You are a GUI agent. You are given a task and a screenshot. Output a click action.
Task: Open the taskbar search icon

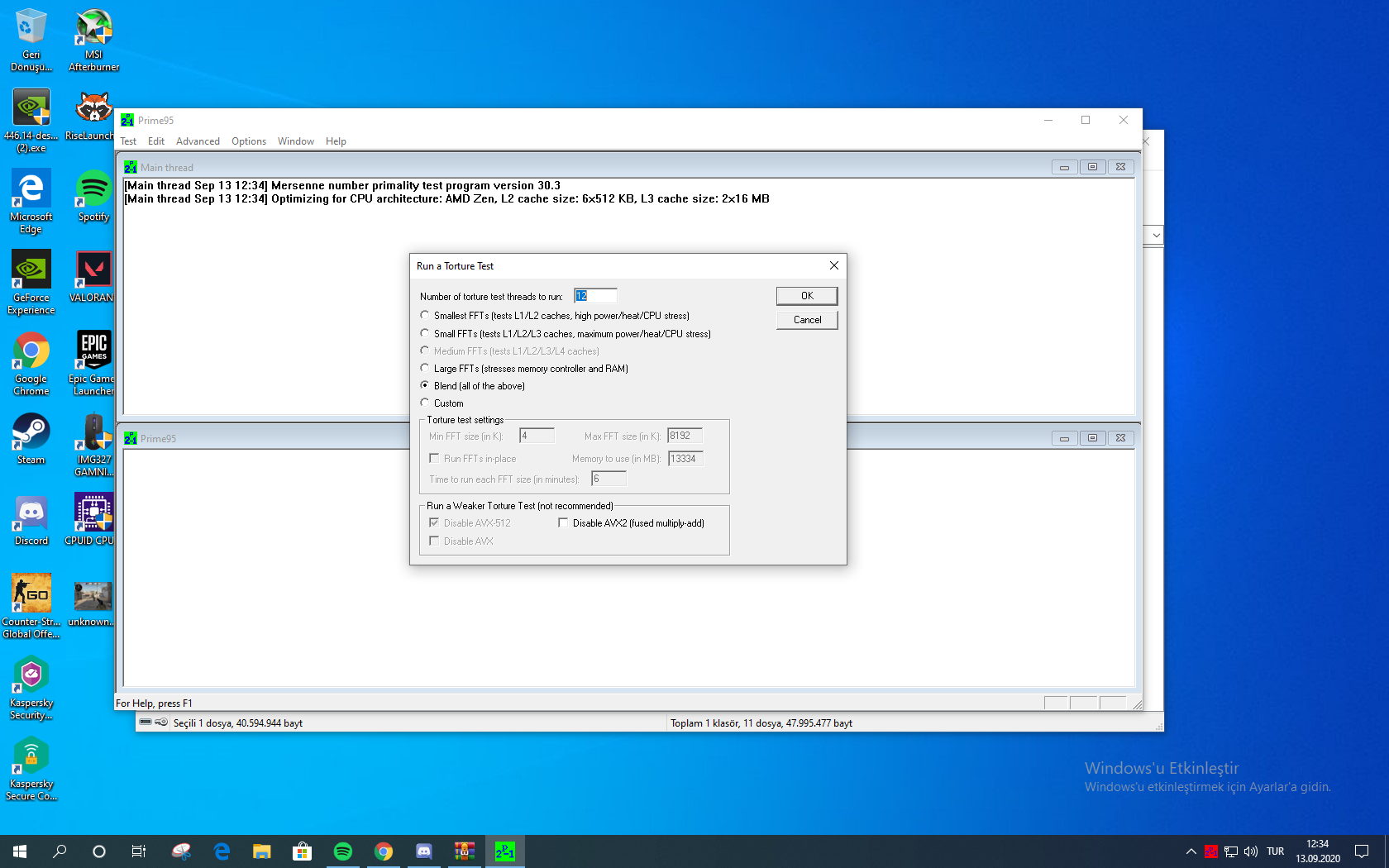click(60, 851)
